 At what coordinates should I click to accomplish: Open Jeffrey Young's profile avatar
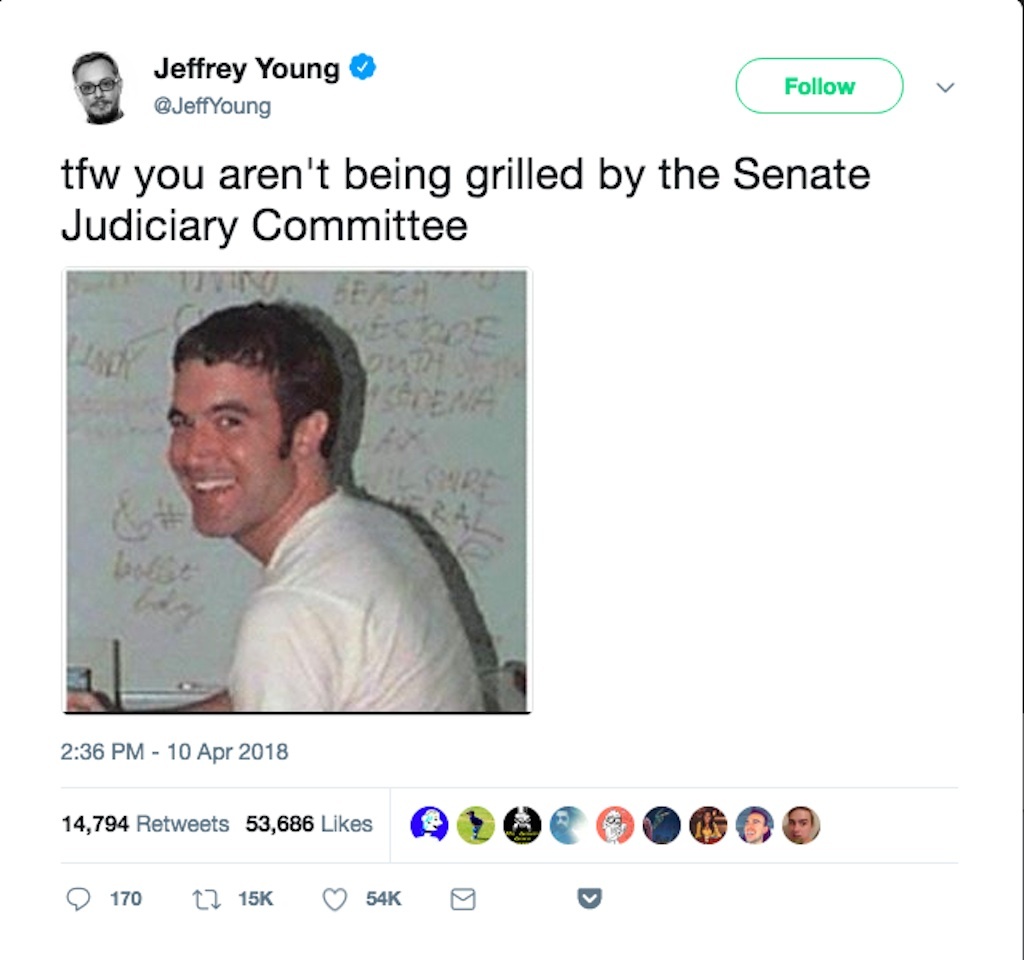(99, 88)
